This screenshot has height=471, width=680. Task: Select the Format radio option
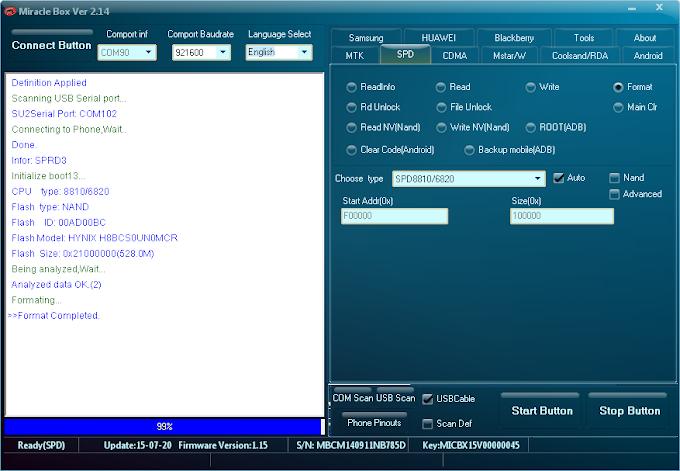618,87
